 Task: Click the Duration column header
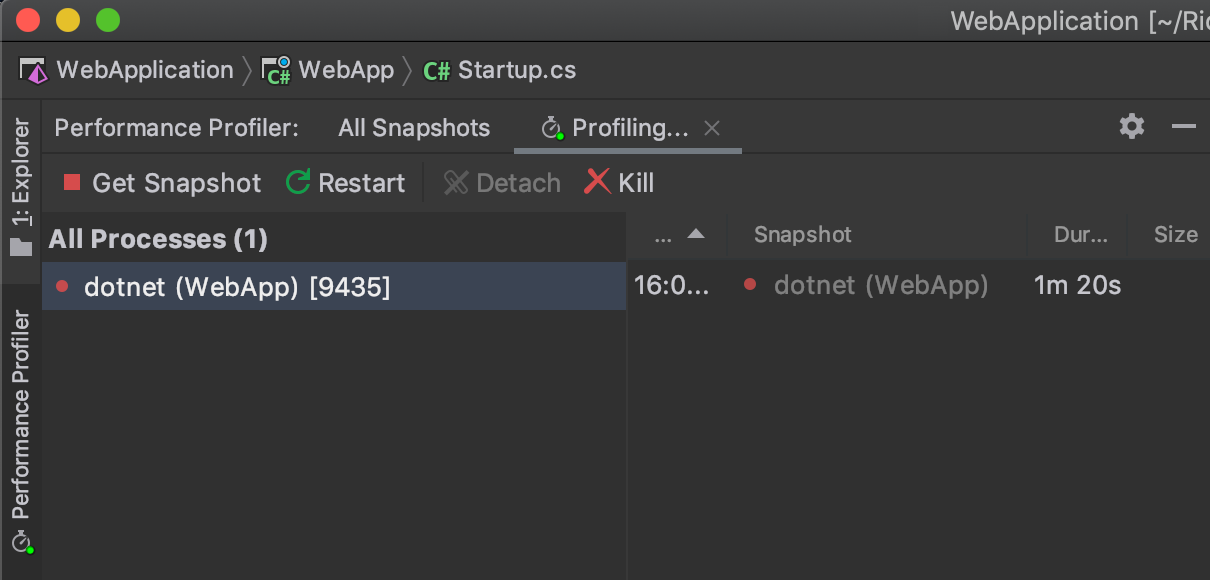[x=1080, y=235]
